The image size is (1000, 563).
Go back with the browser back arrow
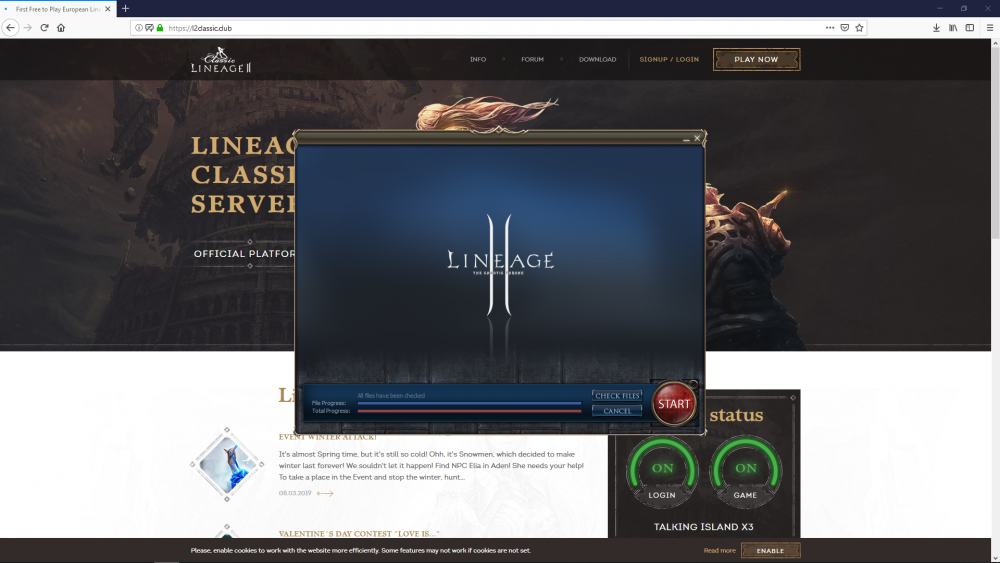click(10, 27)
